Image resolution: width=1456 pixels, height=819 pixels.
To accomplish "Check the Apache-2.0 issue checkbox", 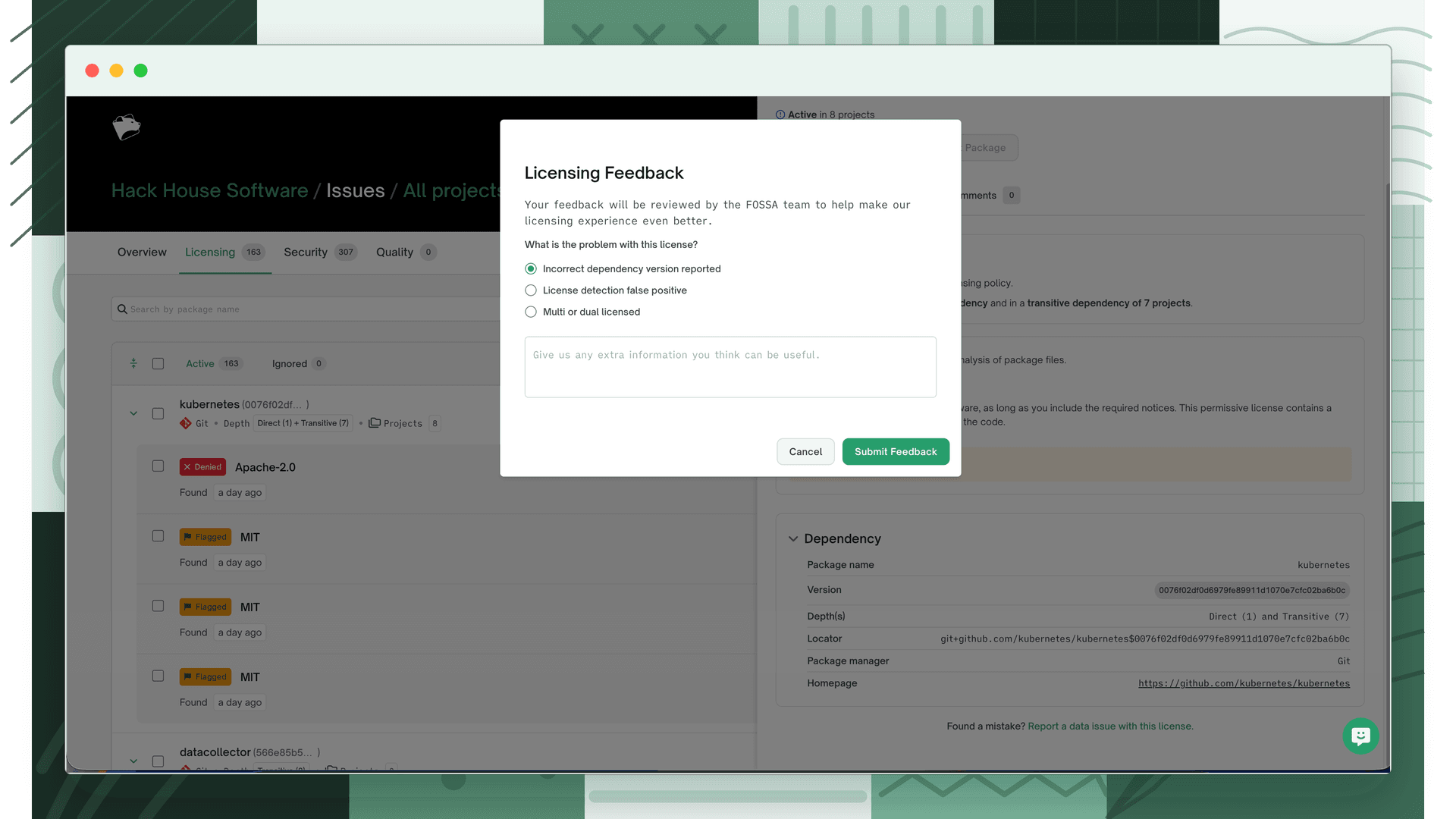I will click(158, 466).
